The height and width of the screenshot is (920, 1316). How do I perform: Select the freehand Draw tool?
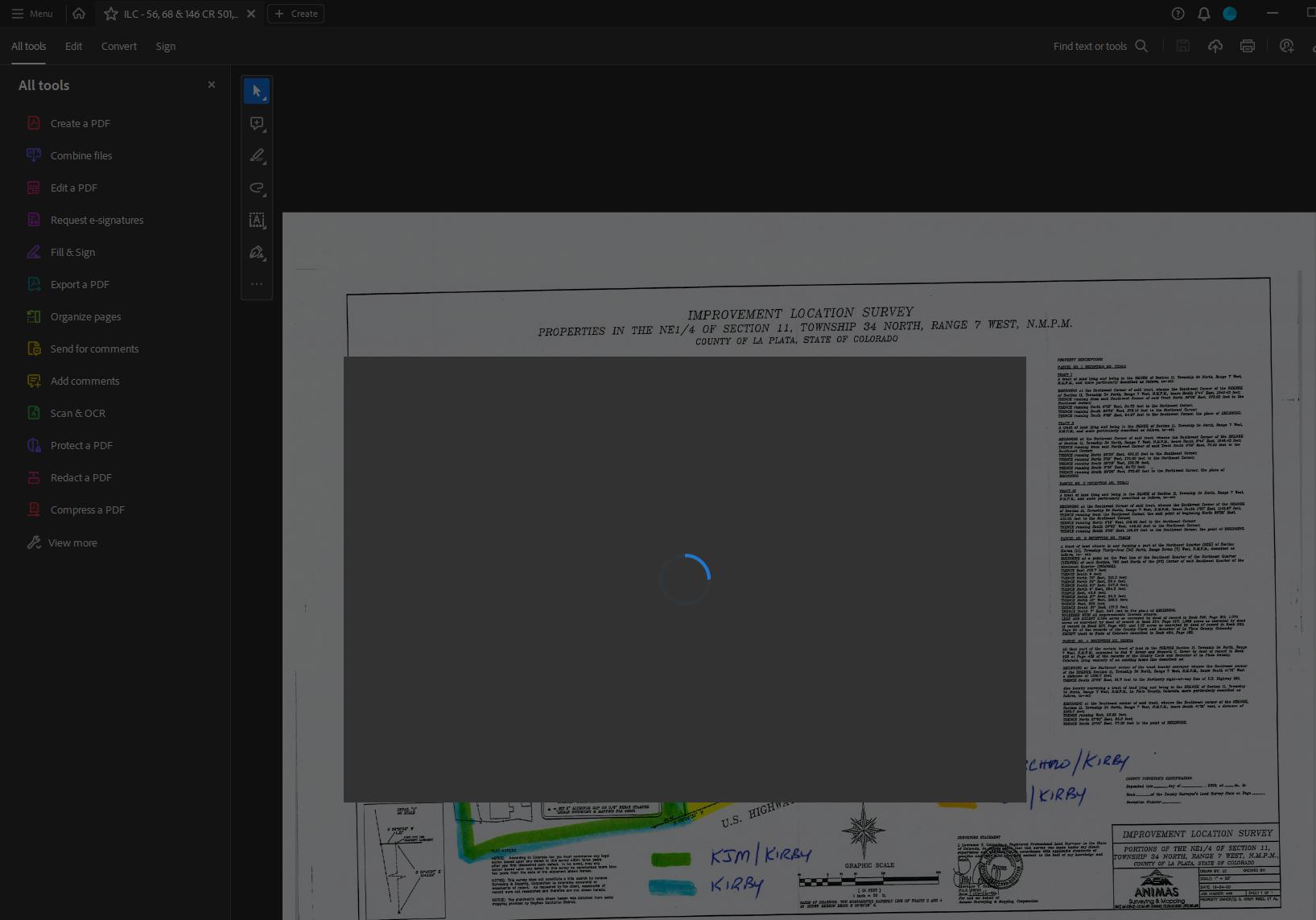pos(257,188)
